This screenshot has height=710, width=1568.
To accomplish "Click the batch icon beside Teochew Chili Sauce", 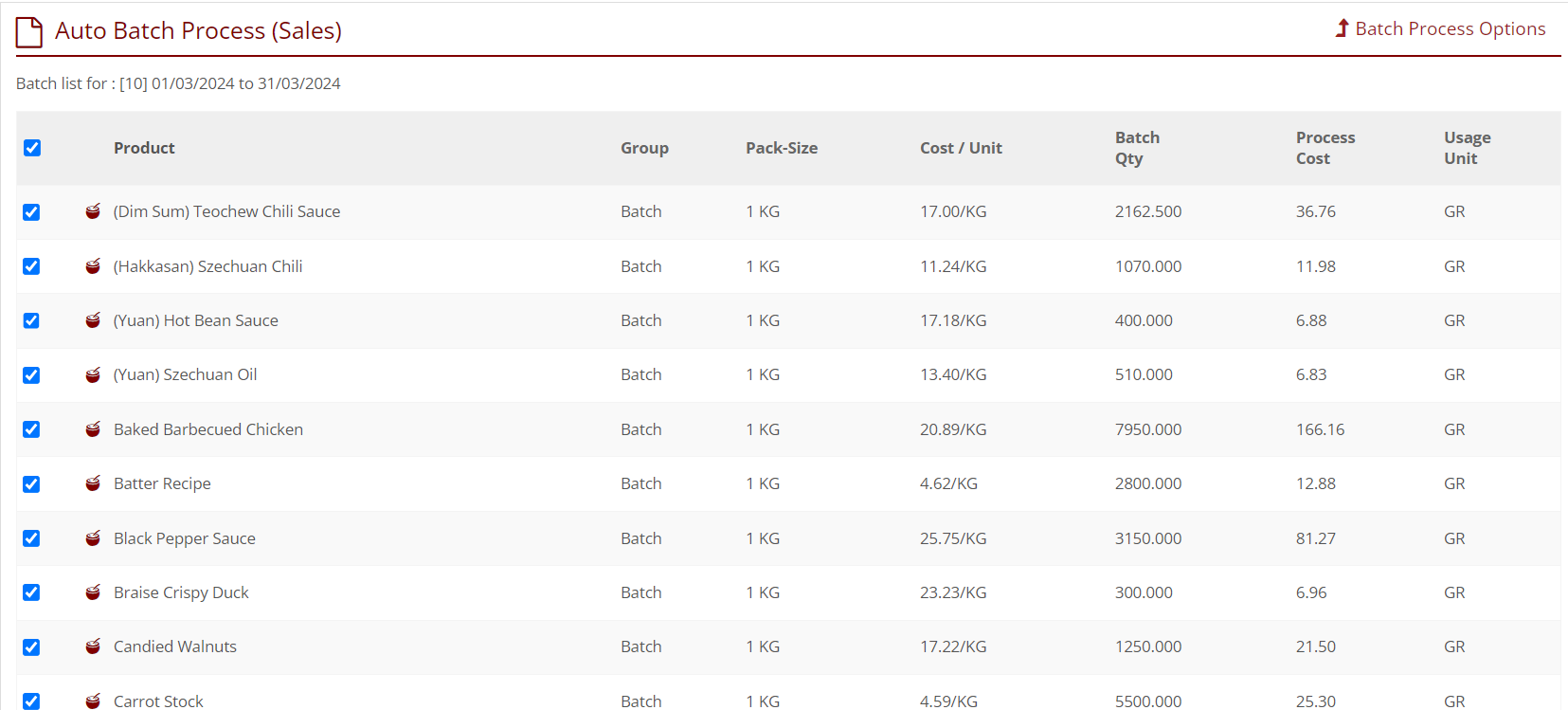I will [93, 211].
